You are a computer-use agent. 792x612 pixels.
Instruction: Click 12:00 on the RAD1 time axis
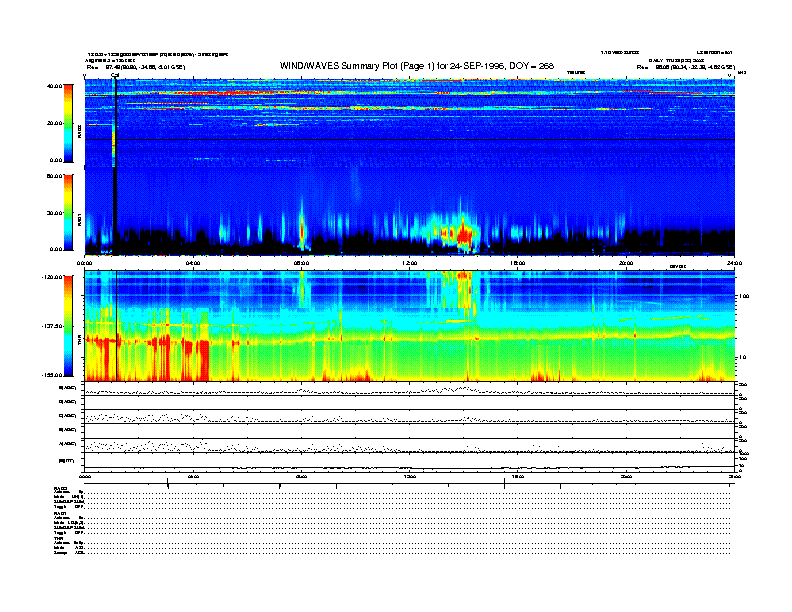(410, 263)
